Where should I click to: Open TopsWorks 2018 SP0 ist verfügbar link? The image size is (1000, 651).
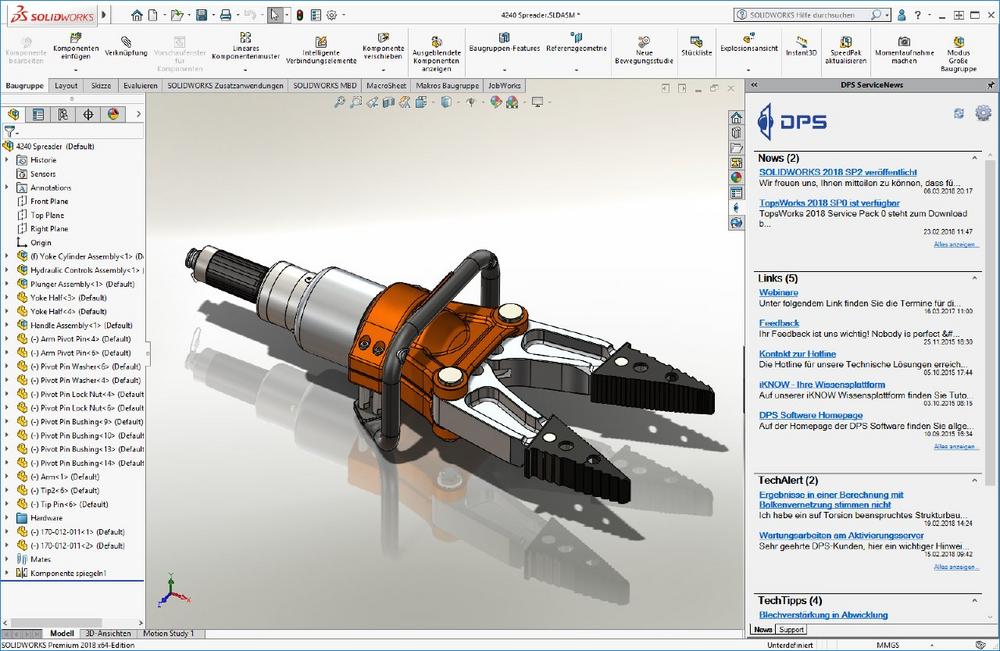(x=829, y=203)
